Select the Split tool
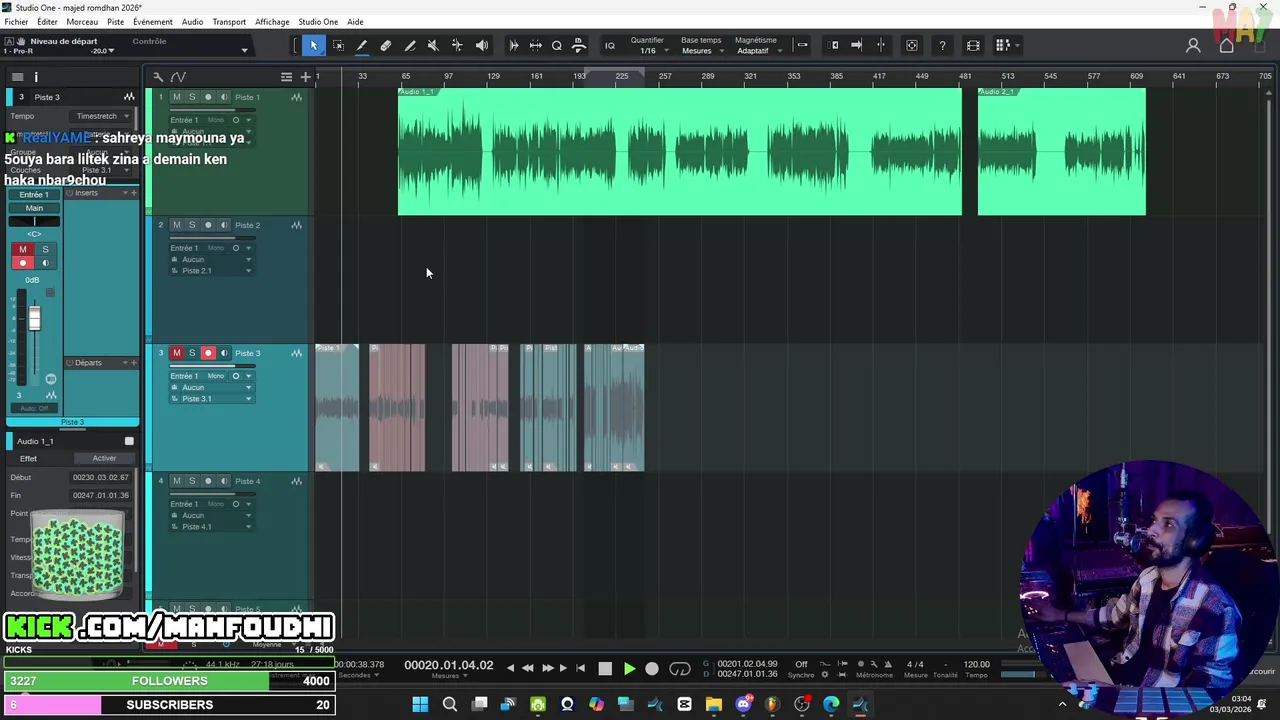Screen dimensions: 1280x720 coord(362,45)
